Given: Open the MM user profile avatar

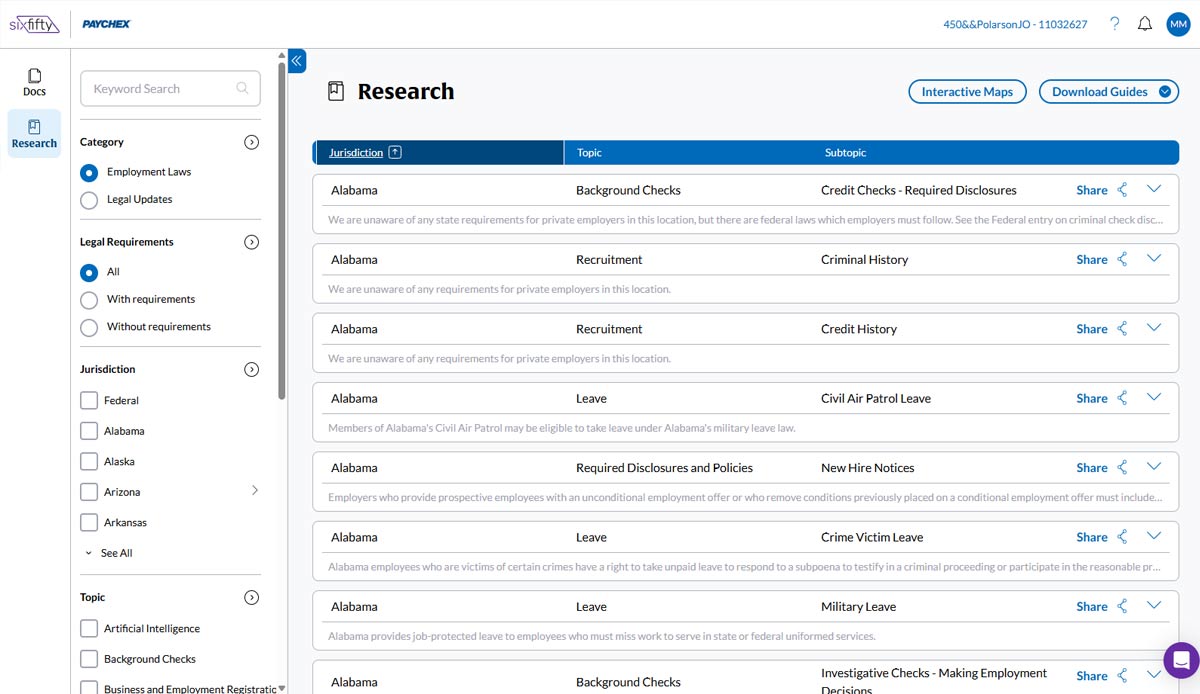Looking at the screenshot, I should [1178, 24].
